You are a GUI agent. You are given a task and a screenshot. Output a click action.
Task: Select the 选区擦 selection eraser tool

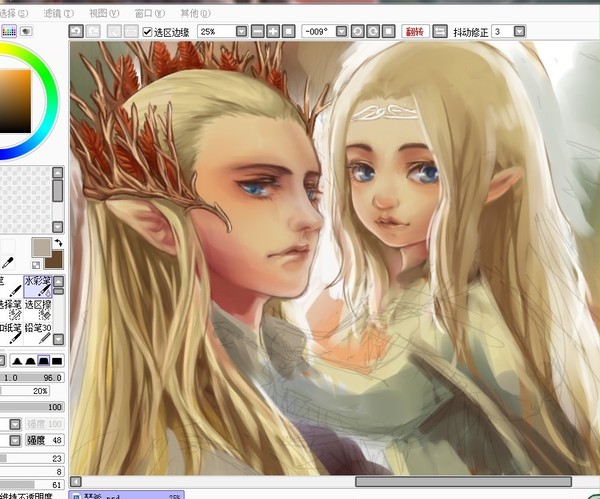pos(38,310)
